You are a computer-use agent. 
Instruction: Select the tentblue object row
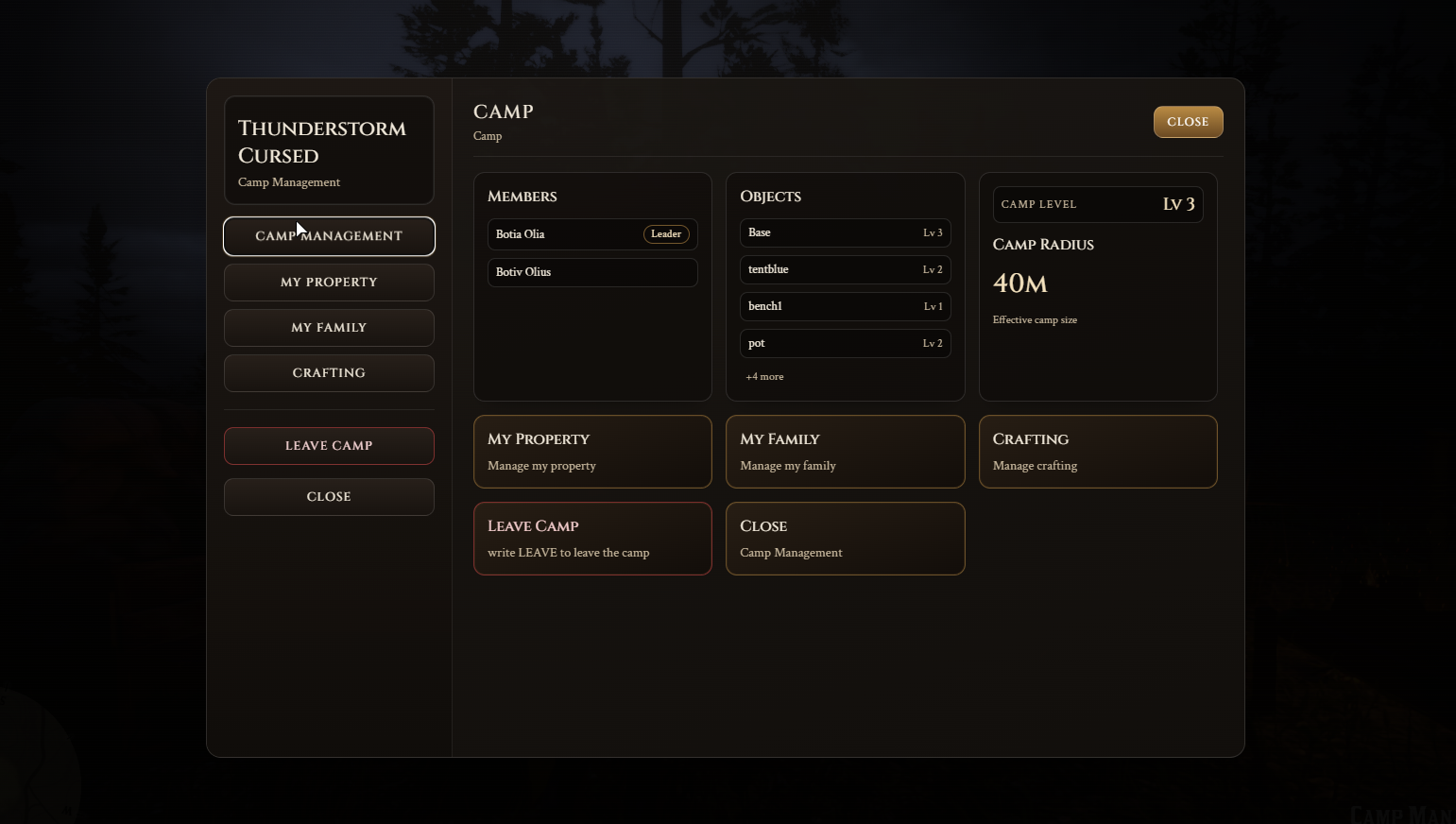coord(845,269)
